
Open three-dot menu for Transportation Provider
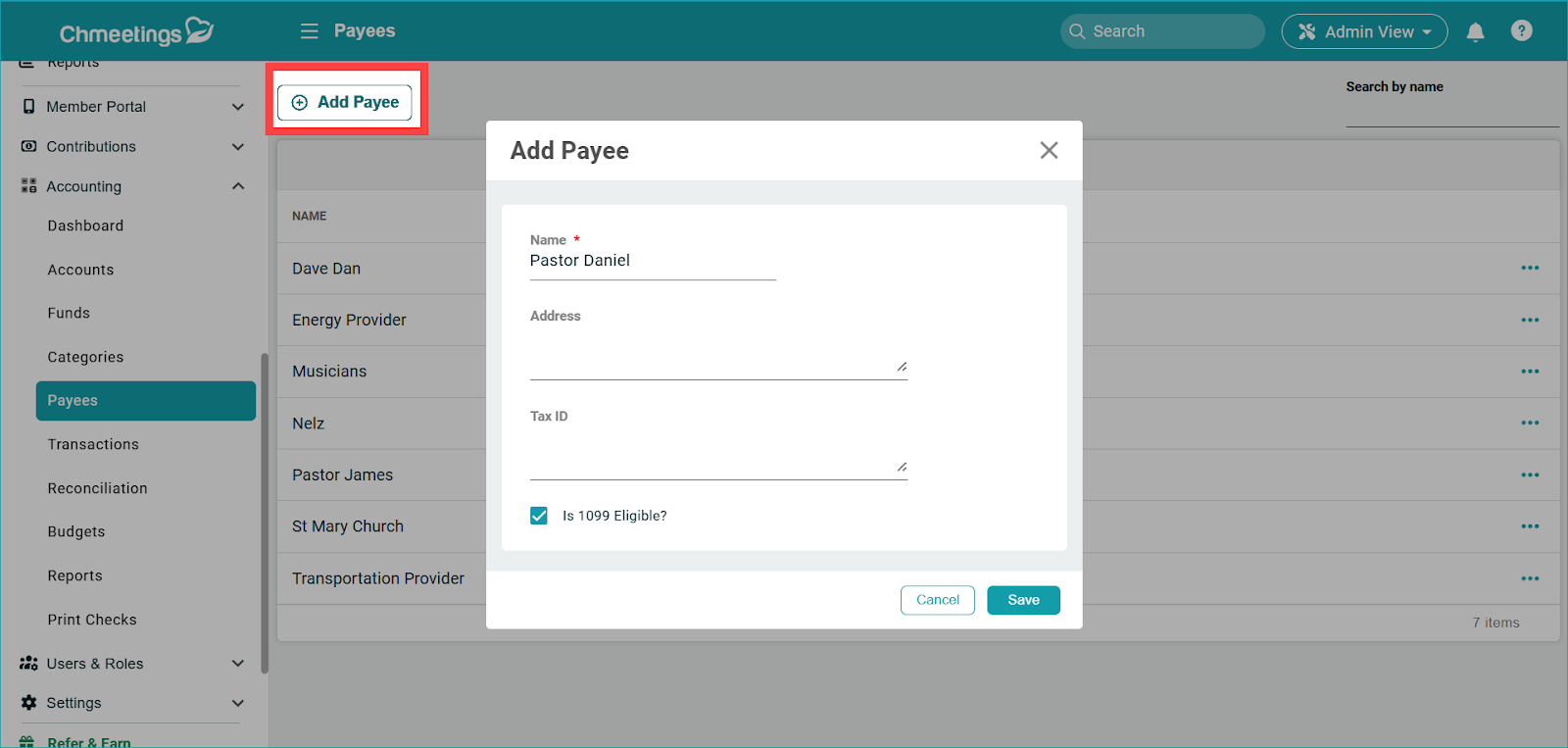[1529, 578]
